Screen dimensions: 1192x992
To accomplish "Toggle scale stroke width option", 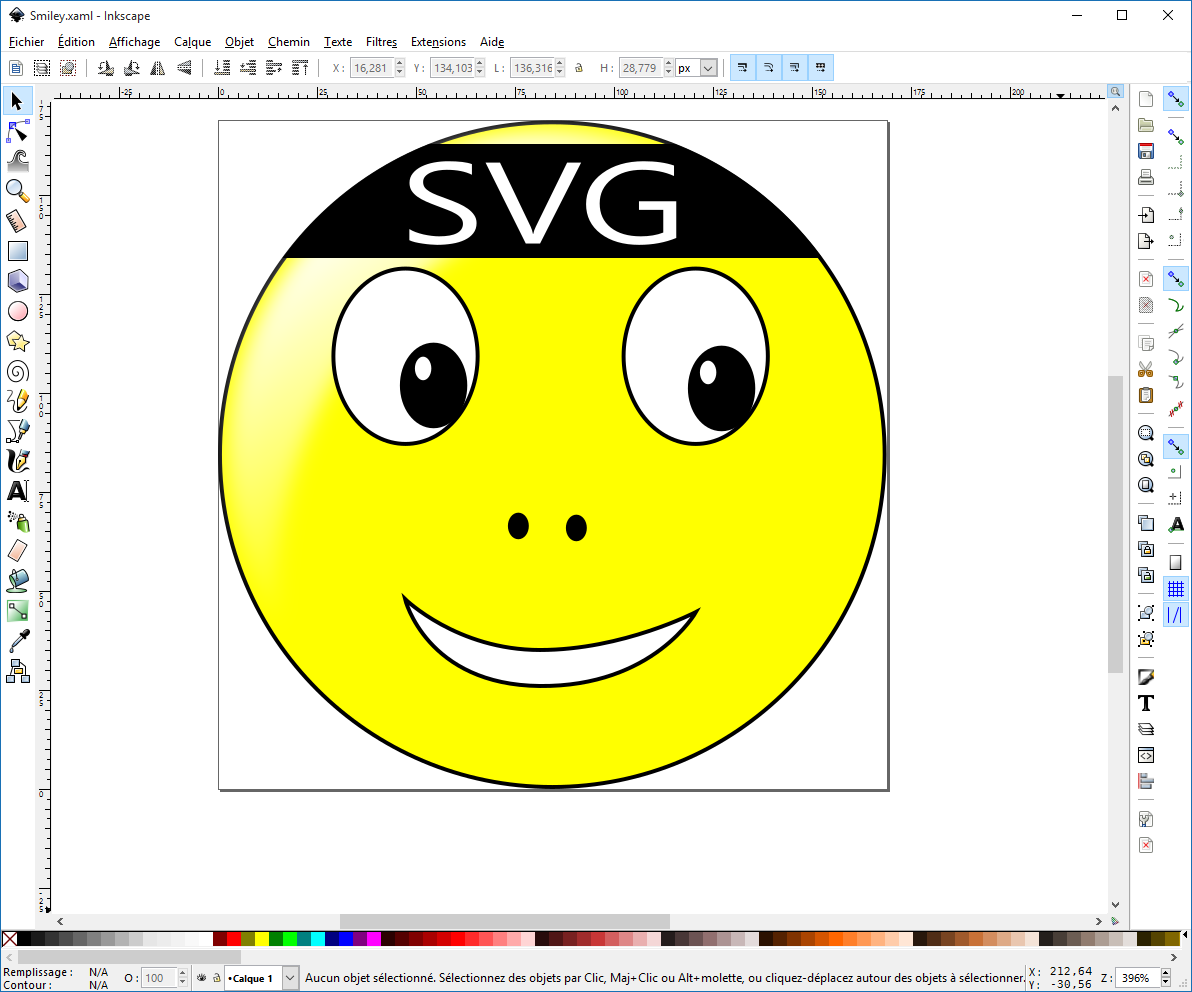I will coord(743,68).
